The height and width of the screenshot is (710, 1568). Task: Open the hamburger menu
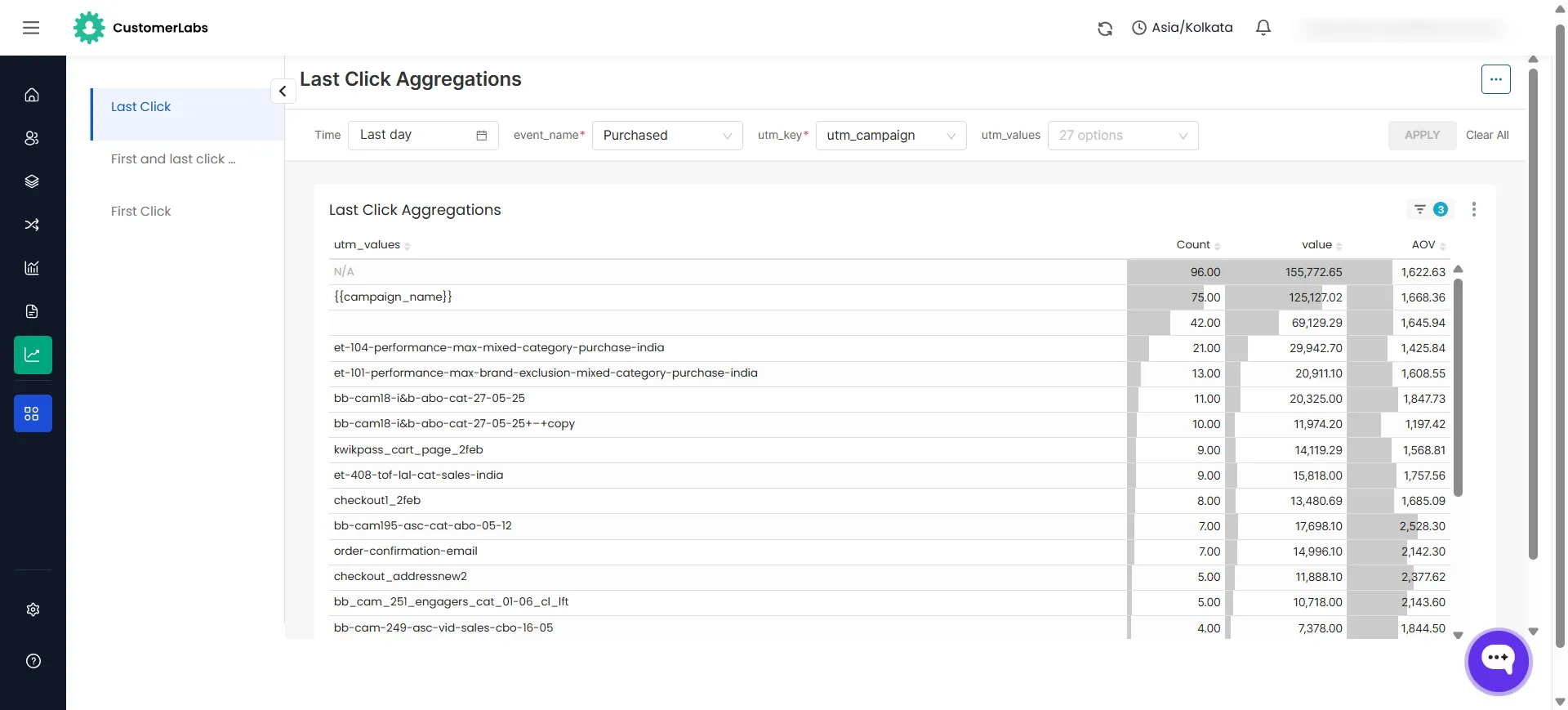31,28
